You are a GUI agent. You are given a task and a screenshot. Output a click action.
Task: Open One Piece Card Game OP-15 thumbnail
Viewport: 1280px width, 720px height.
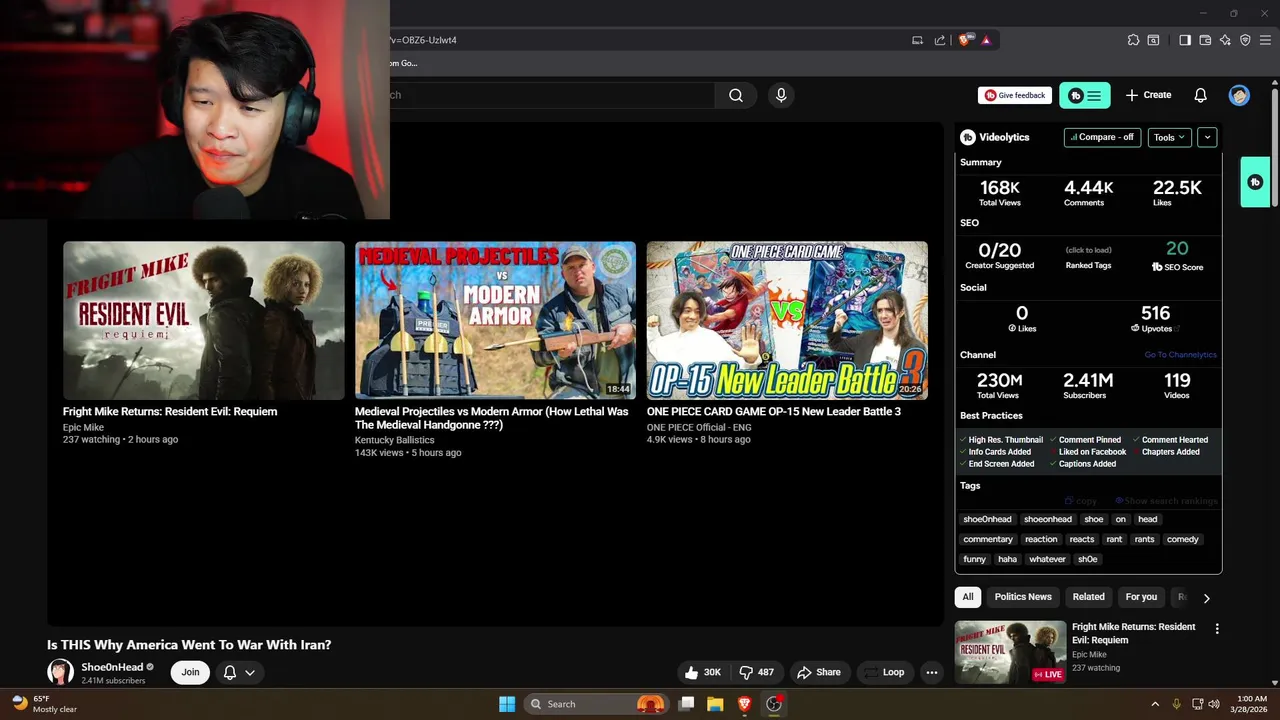(x=787, y=320)
